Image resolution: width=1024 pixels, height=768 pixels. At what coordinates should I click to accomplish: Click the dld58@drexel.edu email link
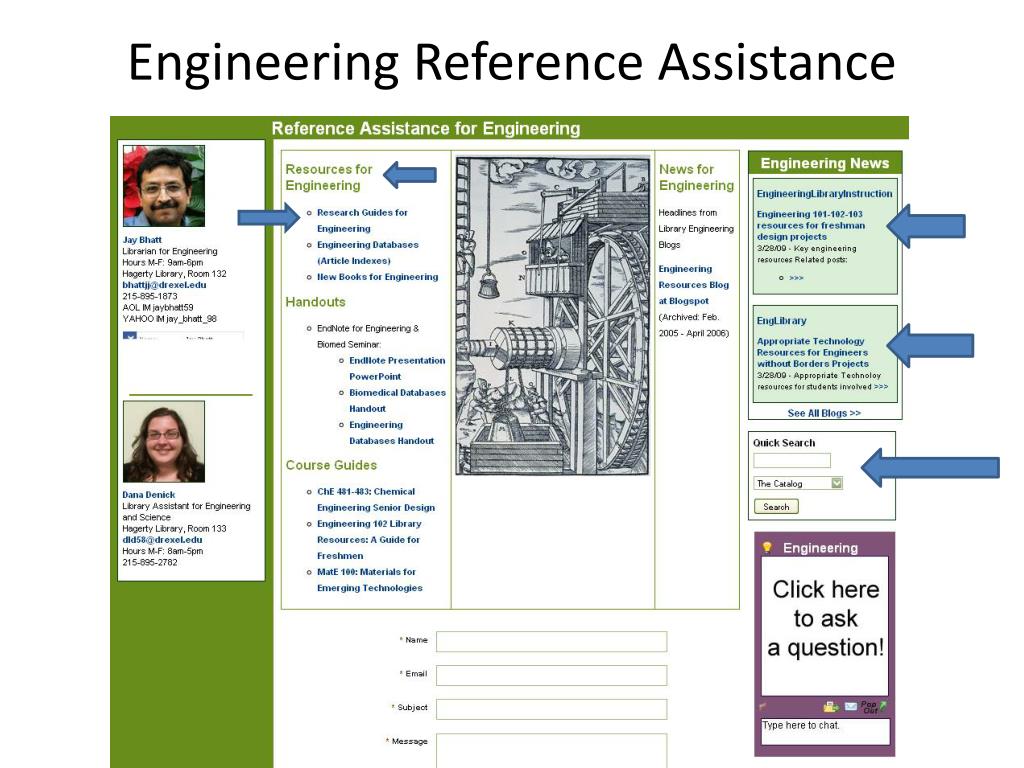162,539
